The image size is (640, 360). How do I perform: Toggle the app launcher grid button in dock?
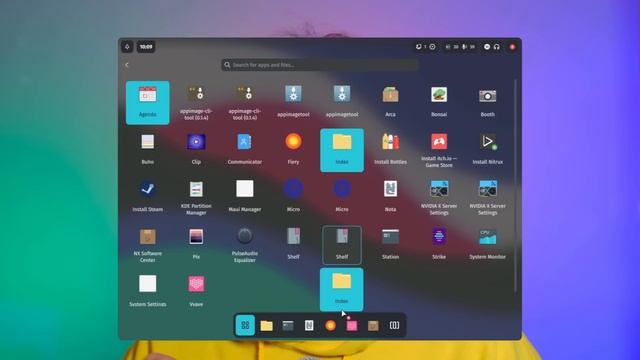[245, 325]
